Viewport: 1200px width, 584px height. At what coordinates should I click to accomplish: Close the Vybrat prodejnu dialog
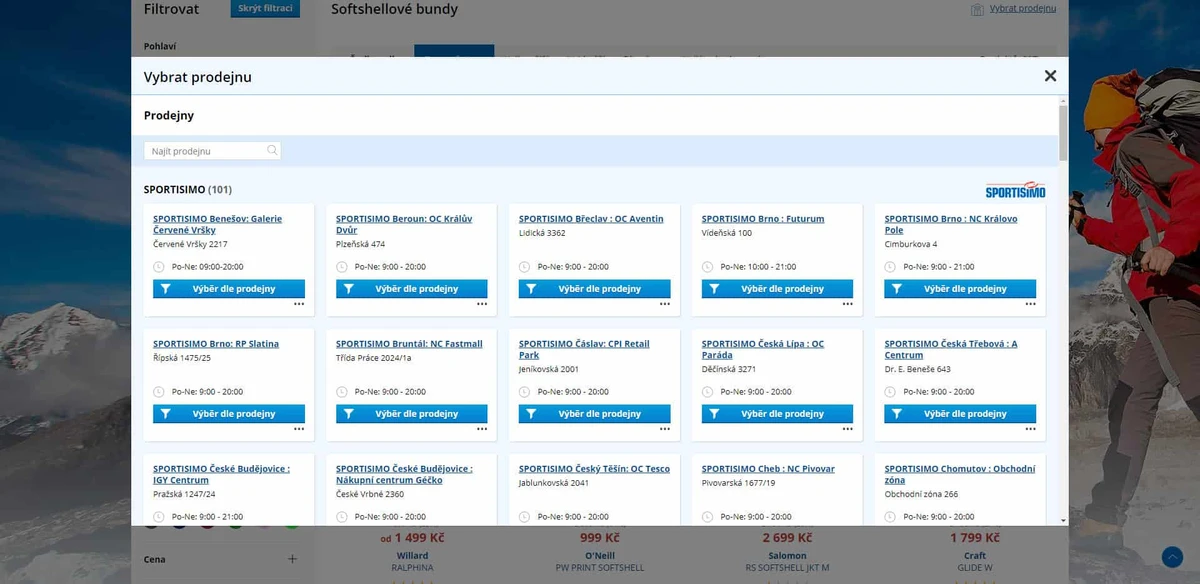1050,76
